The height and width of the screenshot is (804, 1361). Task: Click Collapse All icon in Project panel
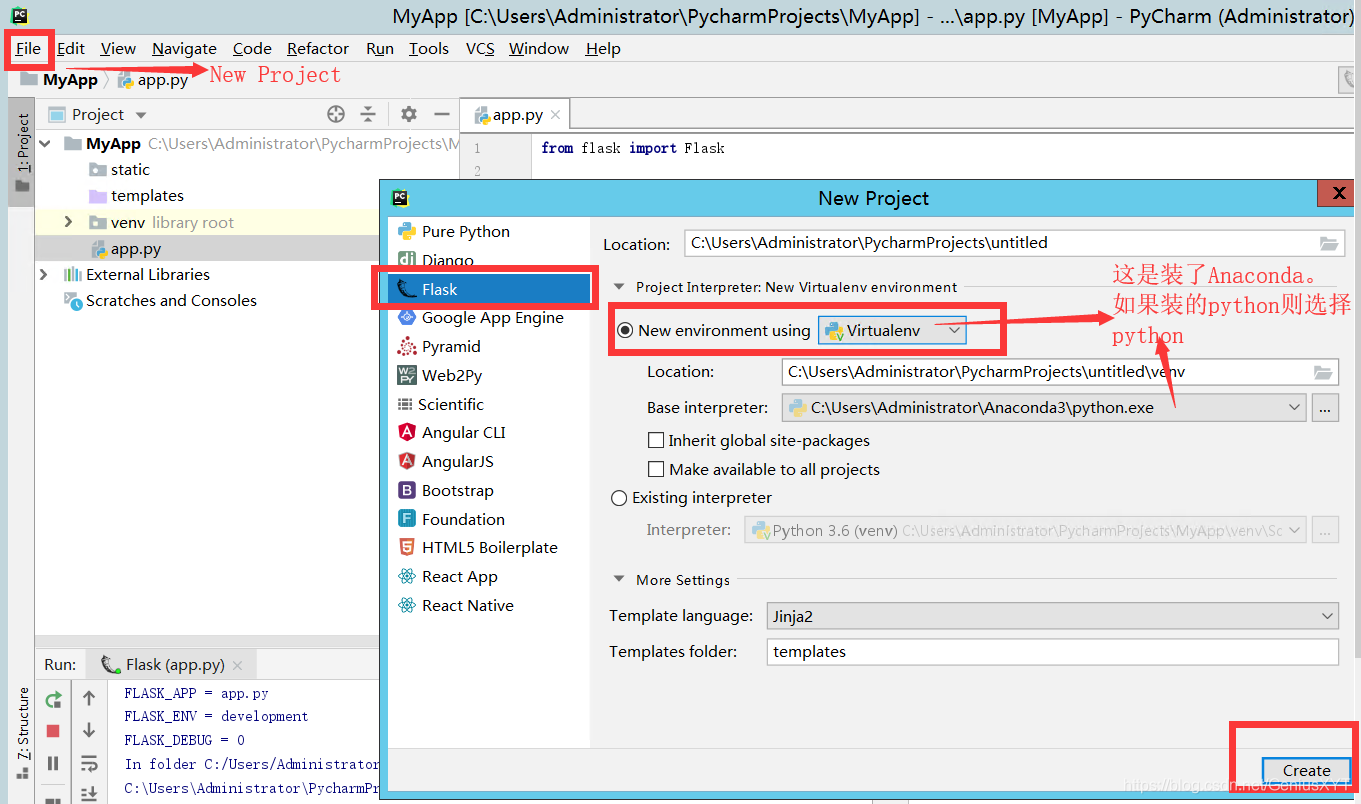click(x=368, y=114)
